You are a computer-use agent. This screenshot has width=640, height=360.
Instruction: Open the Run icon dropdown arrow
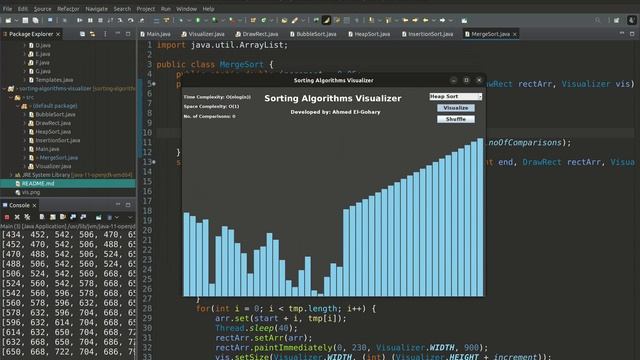206,20
